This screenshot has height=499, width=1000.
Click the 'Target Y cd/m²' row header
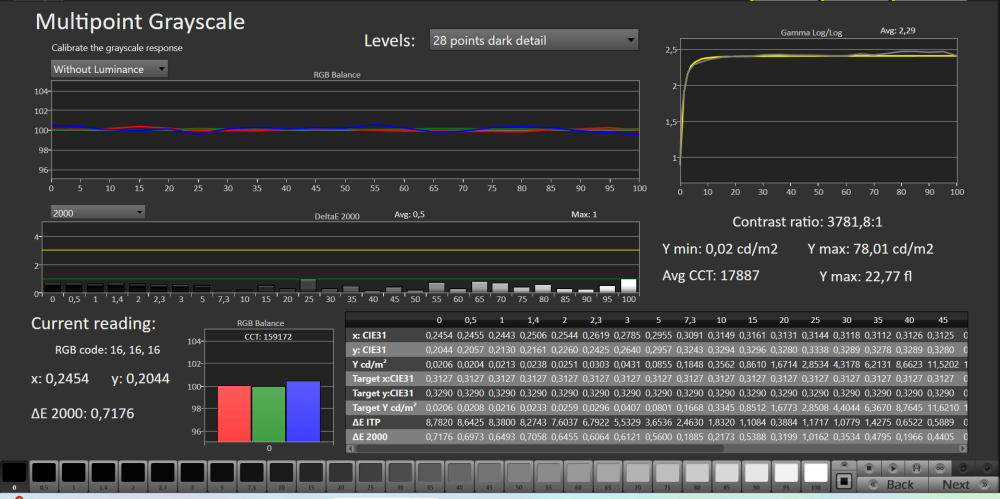pos(385,407)
